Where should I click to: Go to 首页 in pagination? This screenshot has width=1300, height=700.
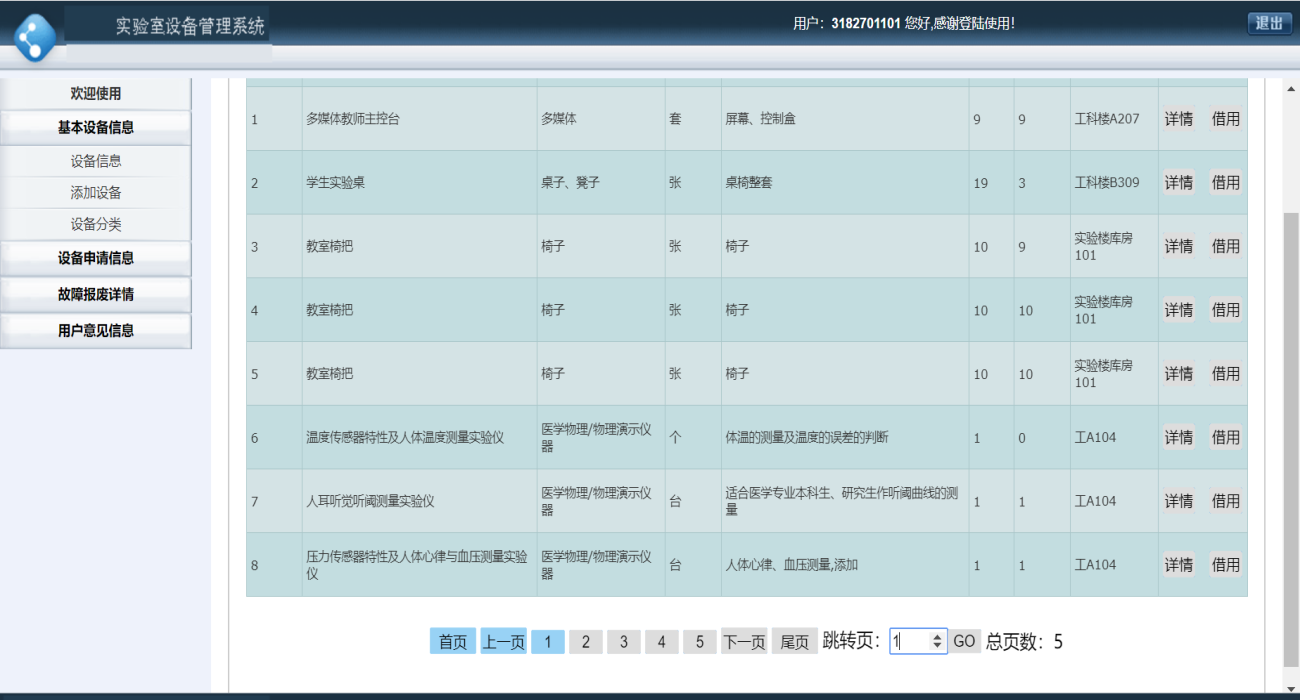(x=453, y=642)
